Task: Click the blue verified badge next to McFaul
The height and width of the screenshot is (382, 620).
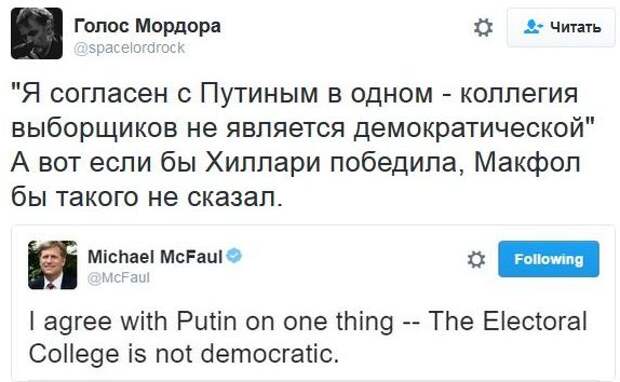Action: [x=234, y=255]
